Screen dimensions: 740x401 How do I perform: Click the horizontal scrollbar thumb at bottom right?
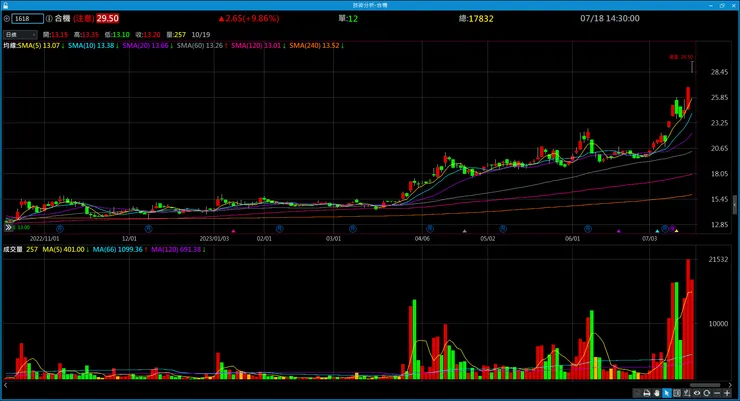tap(705, 385)
